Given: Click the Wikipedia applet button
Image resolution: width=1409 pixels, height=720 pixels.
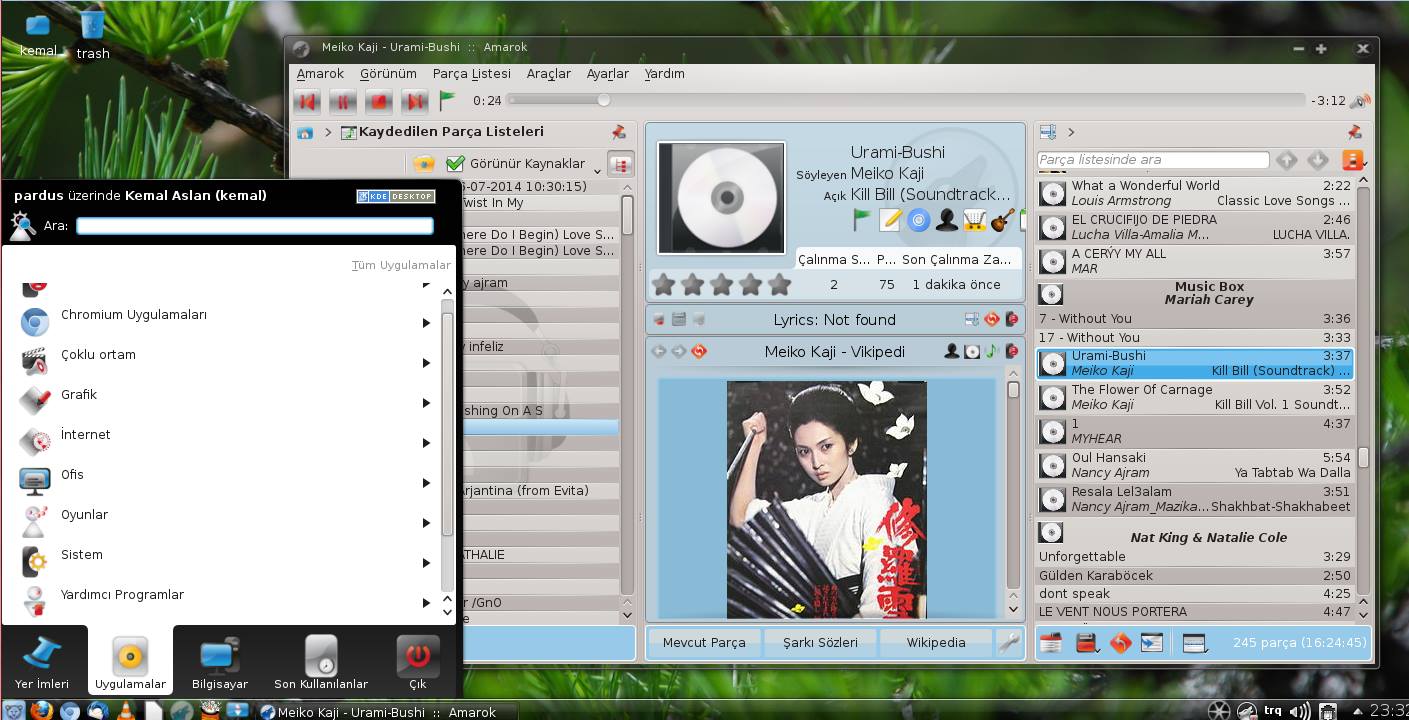Looking at the screenshot, I should [936, 643].
